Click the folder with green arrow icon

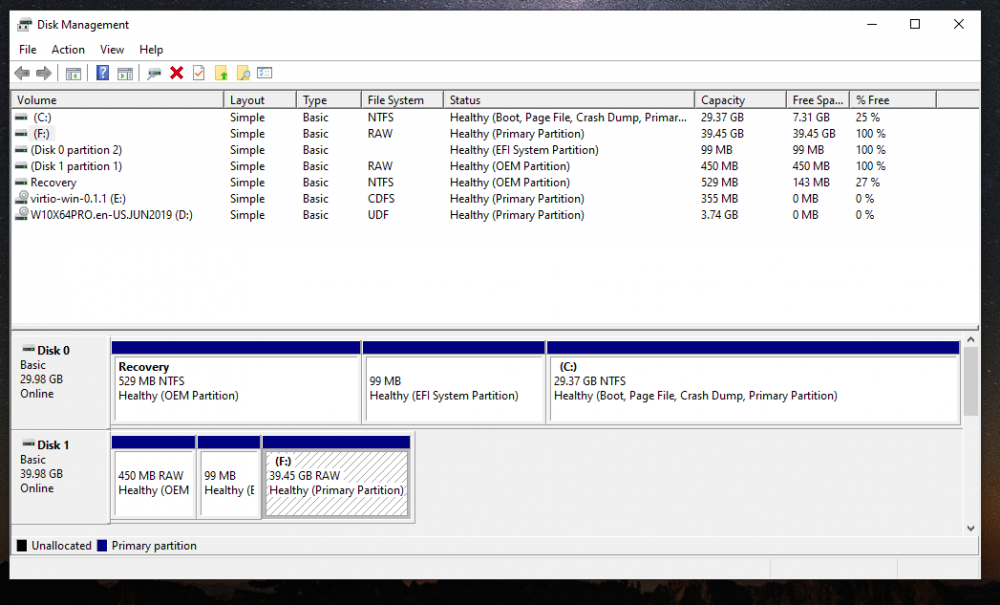pyautogui.click(x=221, y=73)
